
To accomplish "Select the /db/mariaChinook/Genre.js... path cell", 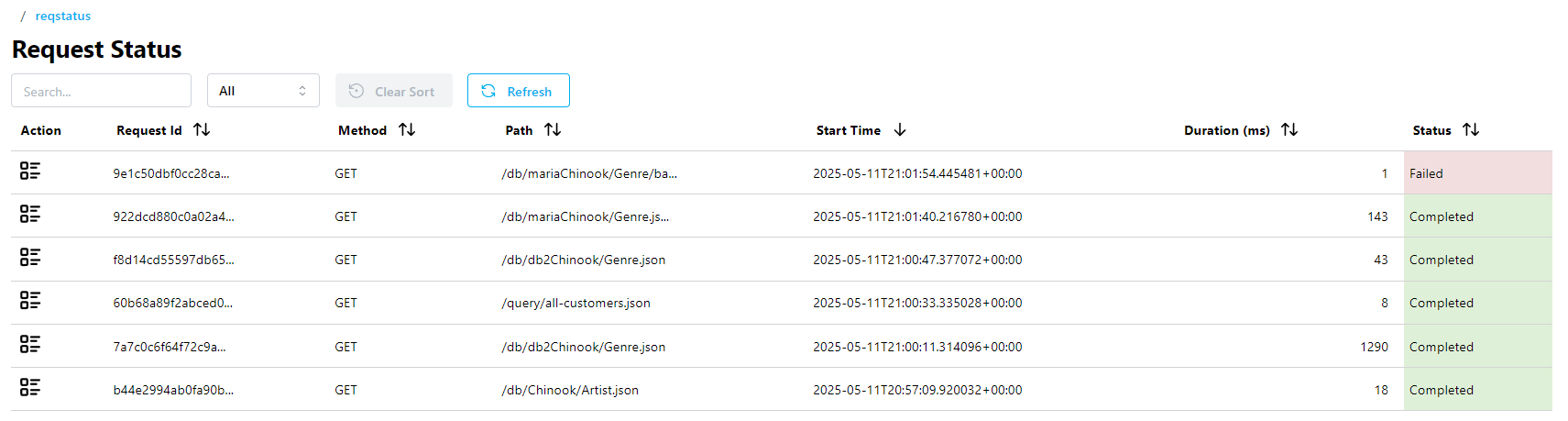I will click(585, 216).
